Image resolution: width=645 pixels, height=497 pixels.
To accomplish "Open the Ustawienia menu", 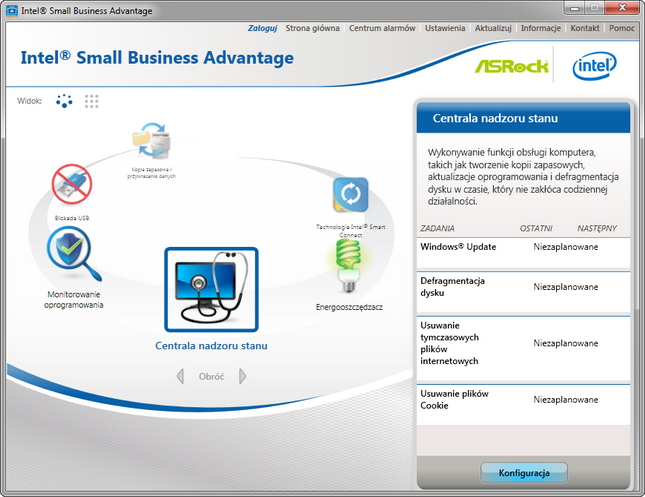I will (445, 28).
